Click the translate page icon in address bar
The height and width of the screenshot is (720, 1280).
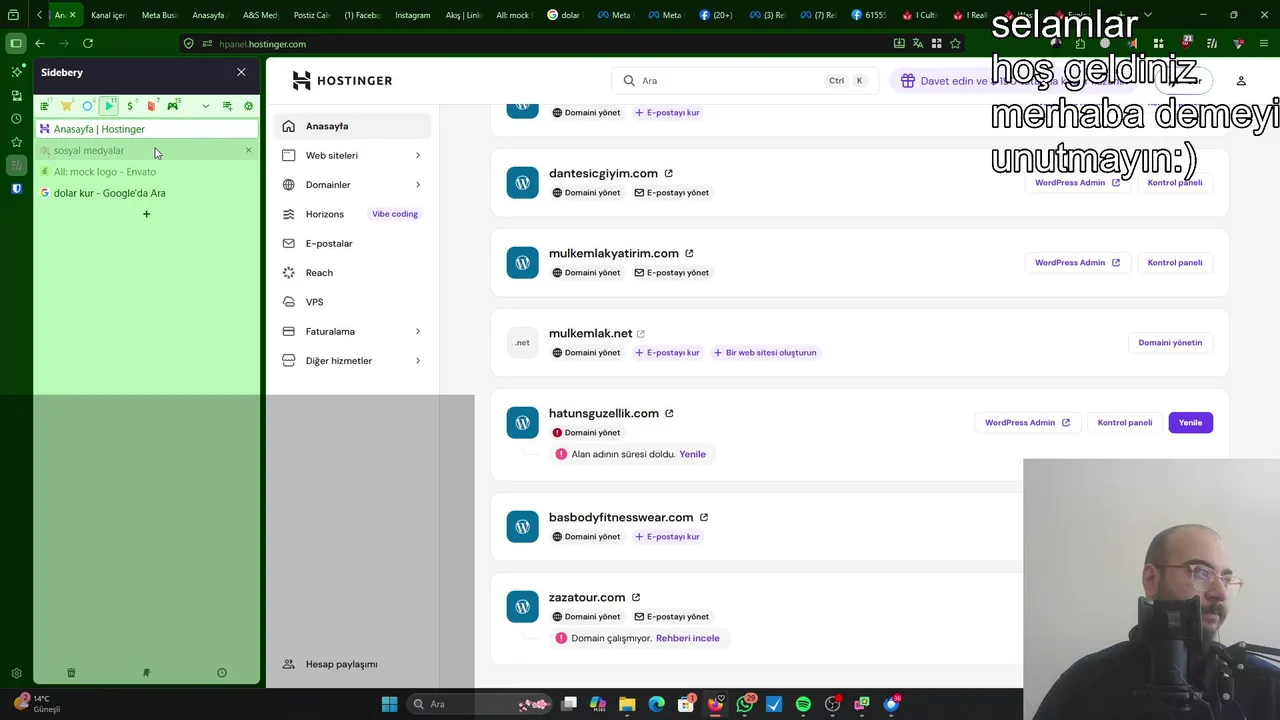coord(917,43)
